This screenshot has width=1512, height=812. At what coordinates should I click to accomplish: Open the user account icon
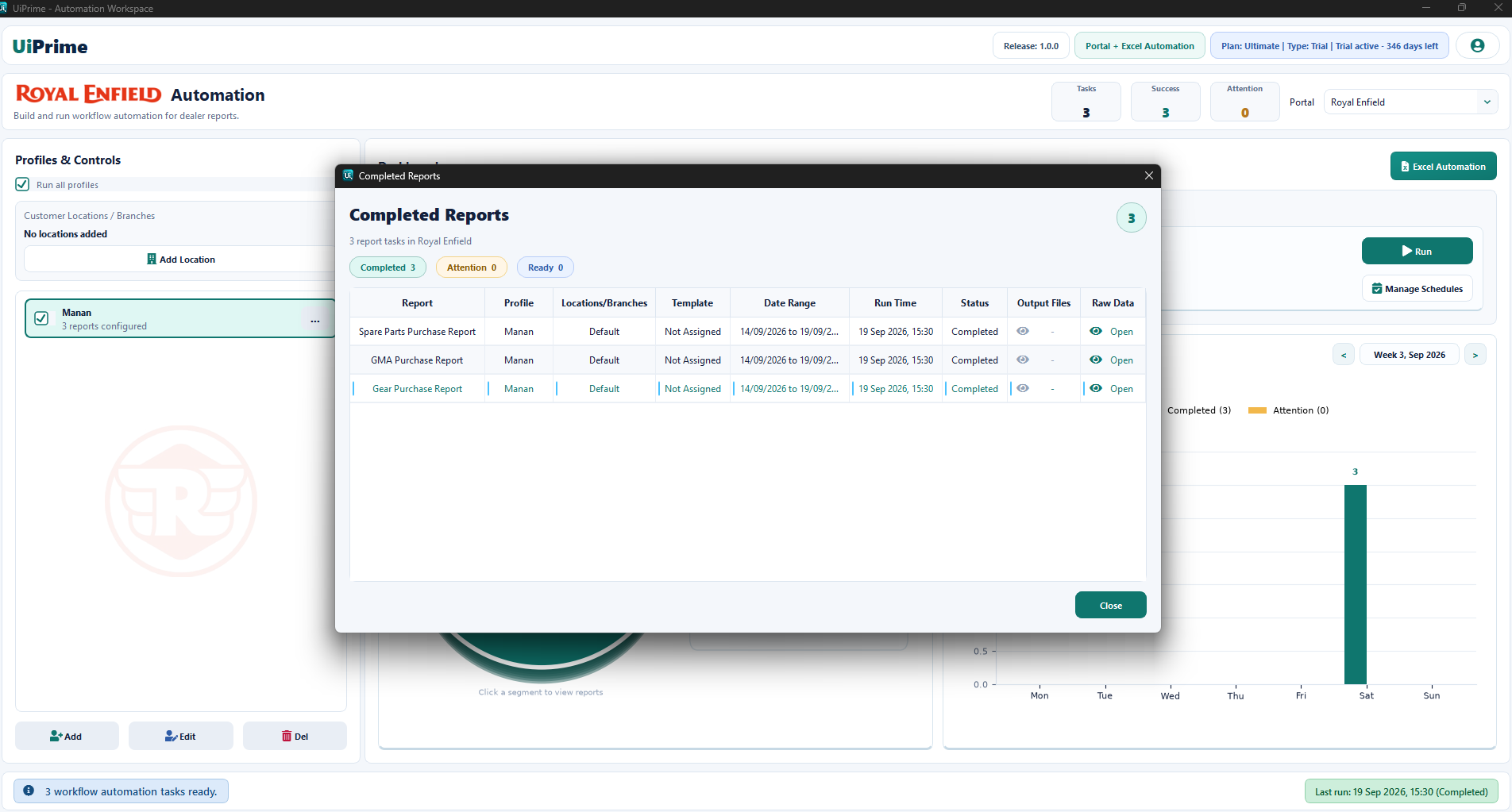point(1477,46)
